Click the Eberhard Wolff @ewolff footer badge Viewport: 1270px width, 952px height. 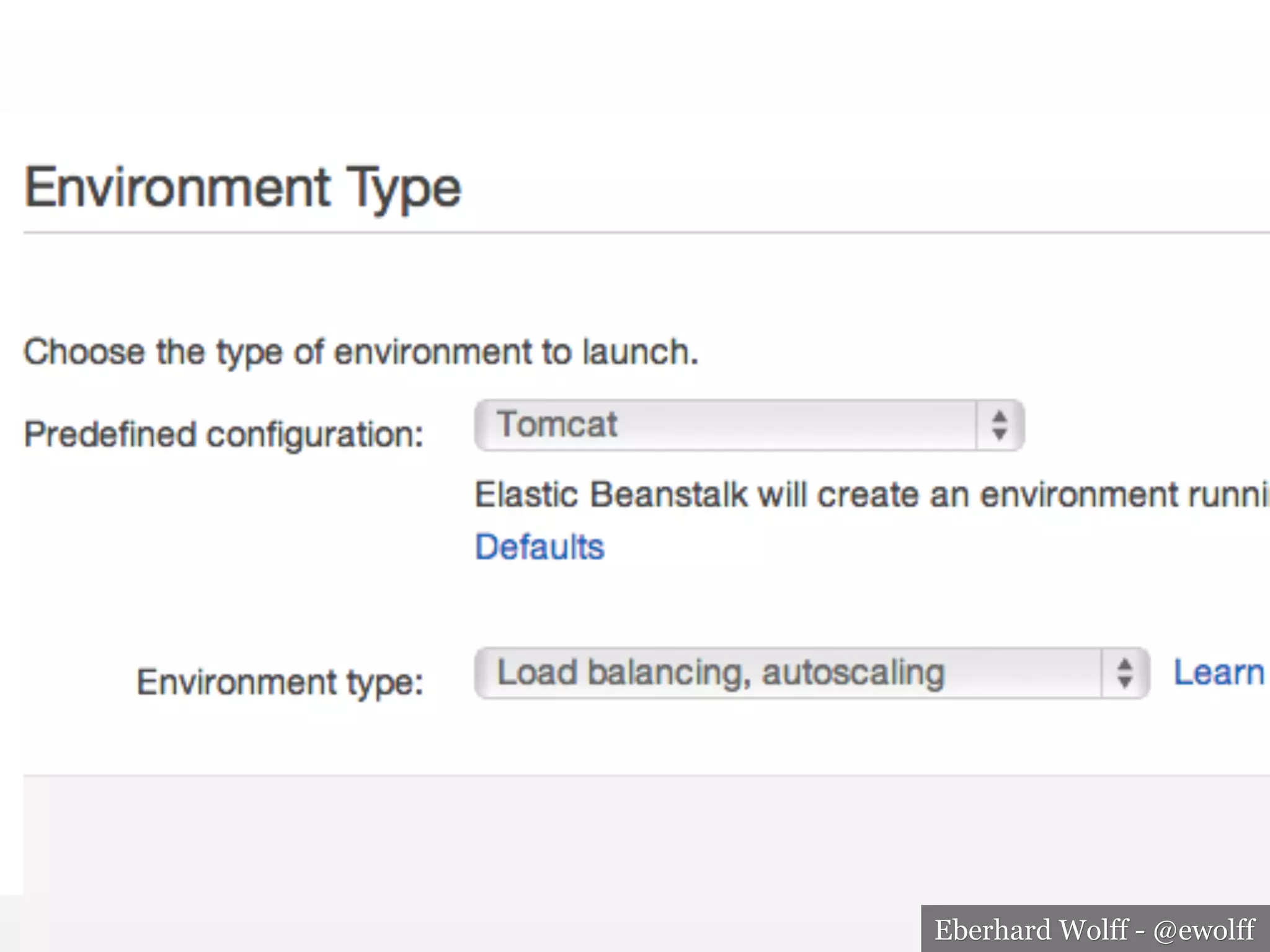pyautogui.click(x=1095, y=929)
